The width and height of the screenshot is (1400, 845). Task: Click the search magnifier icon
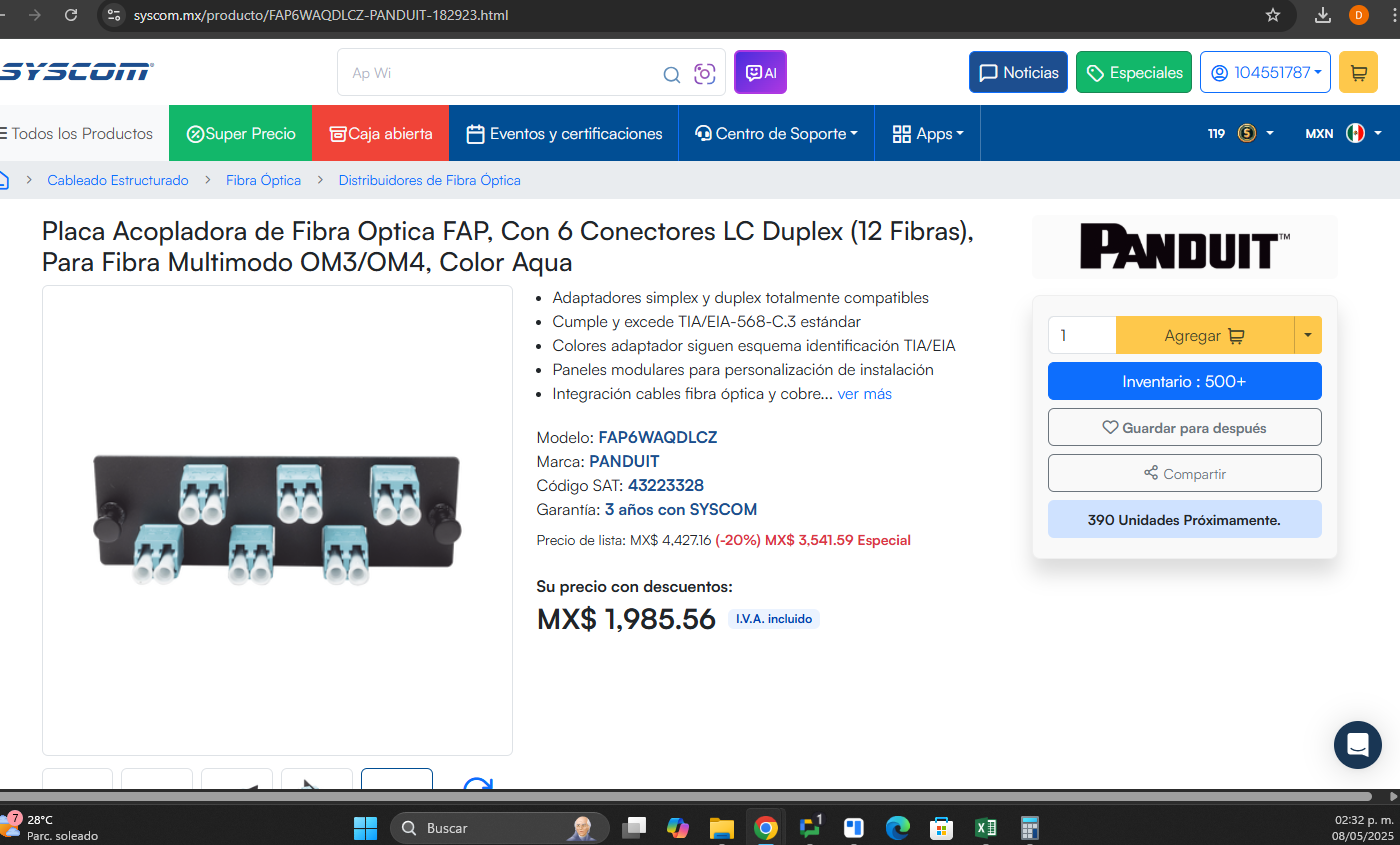[x=671, y=74]
